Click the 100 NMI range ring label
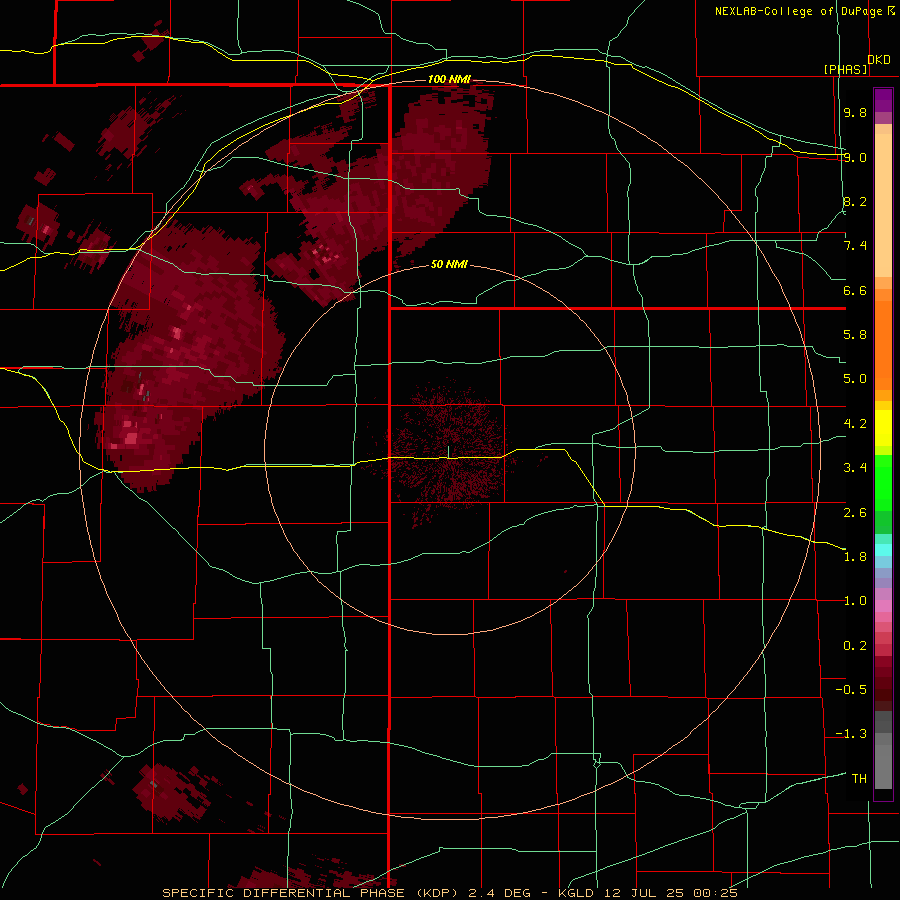Screen dimensions: 900x900 pyautogui.click(x=449, y=79)
